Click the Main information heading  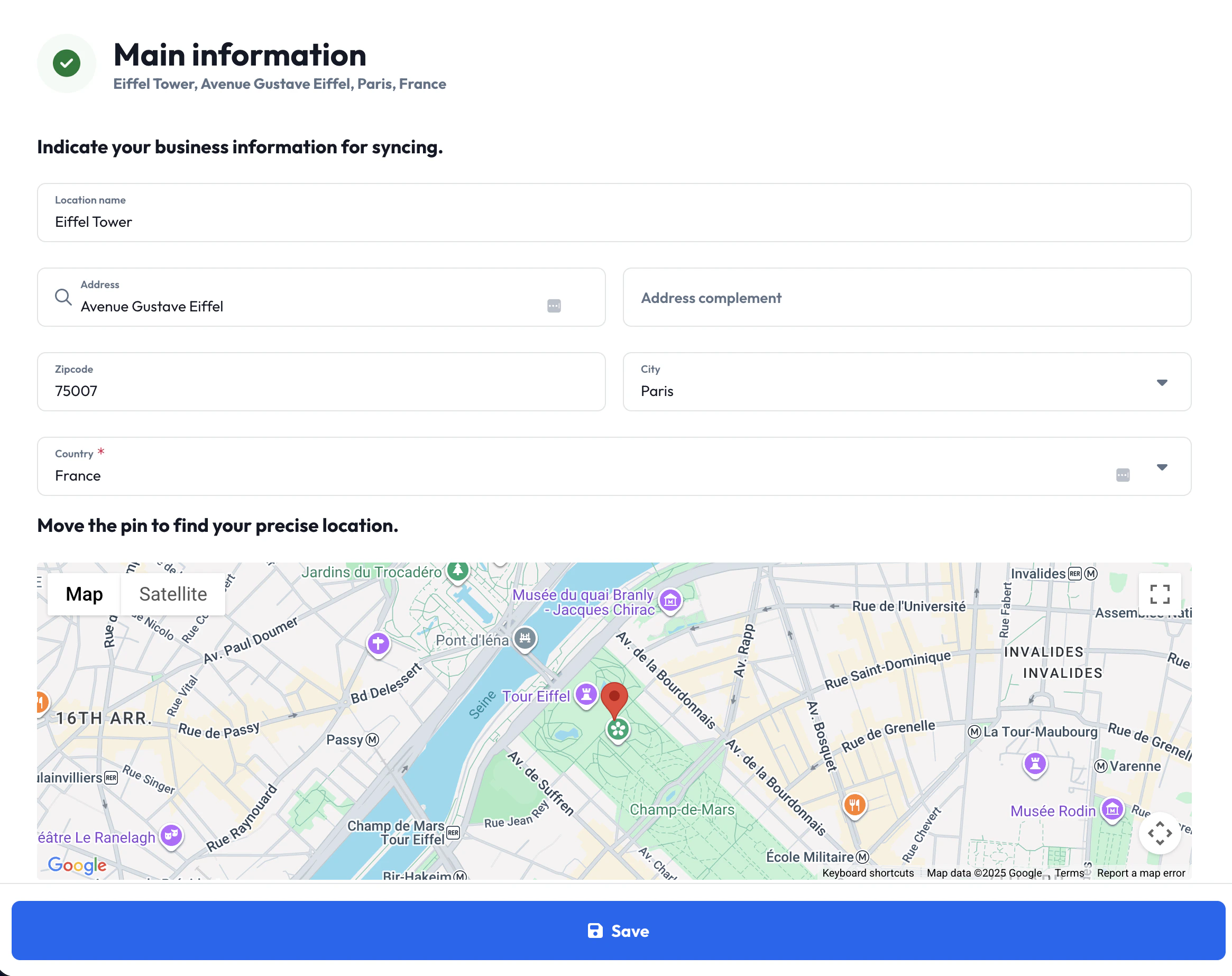tap(240, 55)
